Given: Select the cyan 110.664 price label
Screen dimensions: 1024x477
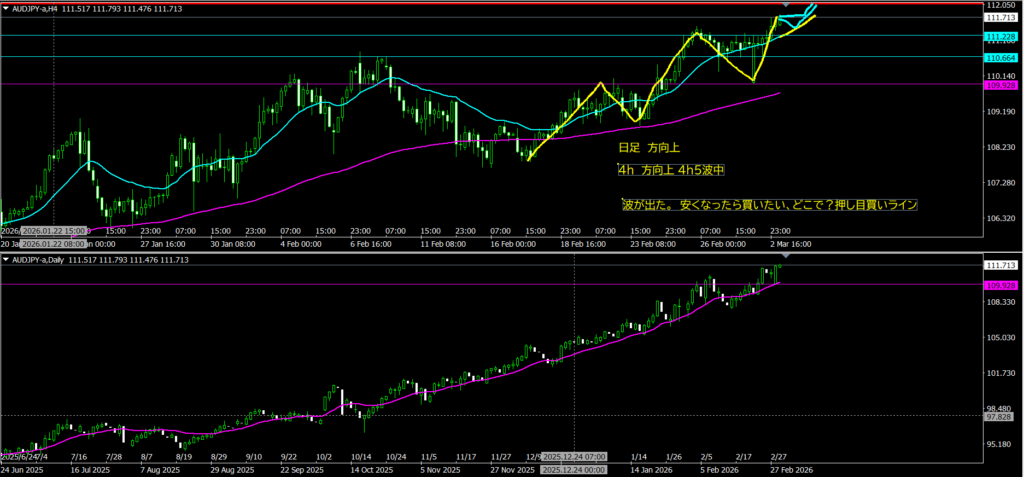Looking at the screenshot, I should coord(1001,58).
